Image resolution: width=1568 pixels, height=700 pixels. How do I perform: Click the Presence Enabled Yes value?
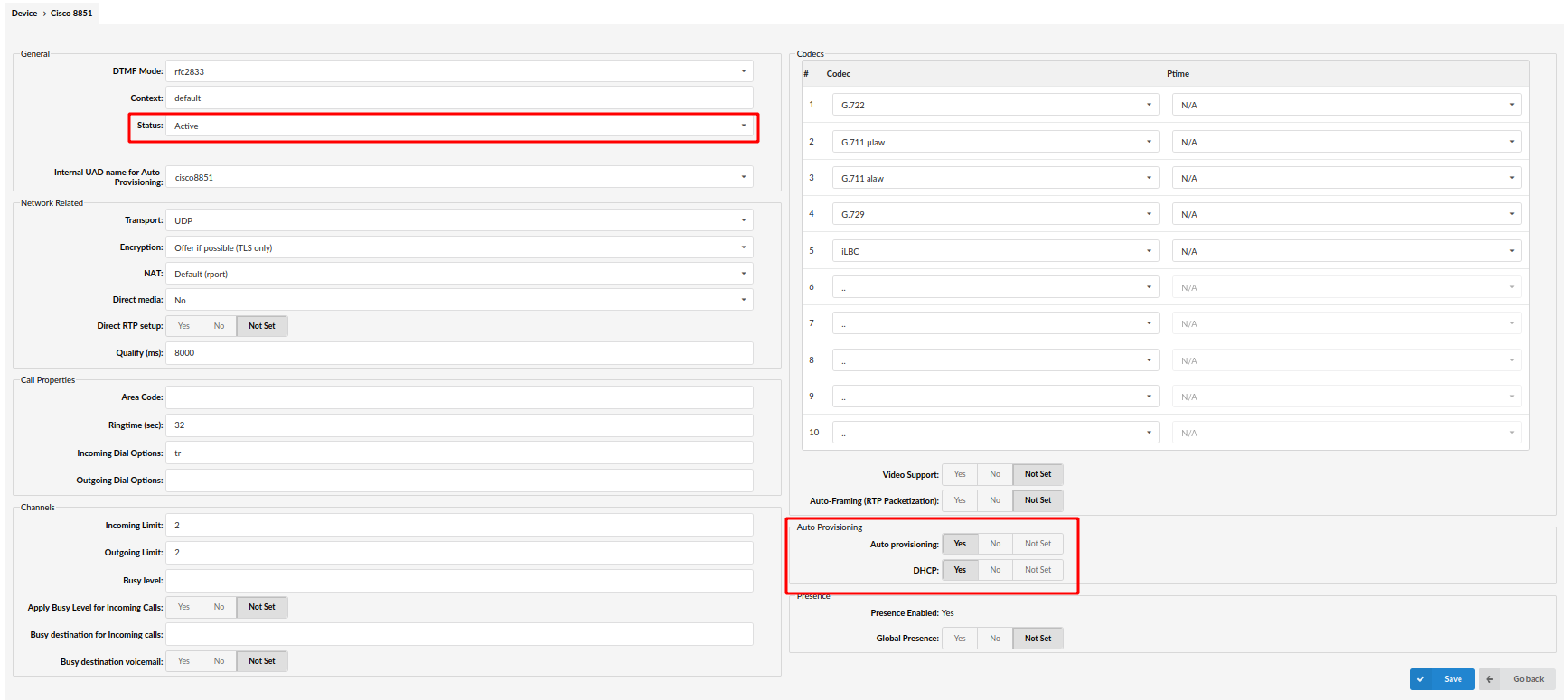947,613
